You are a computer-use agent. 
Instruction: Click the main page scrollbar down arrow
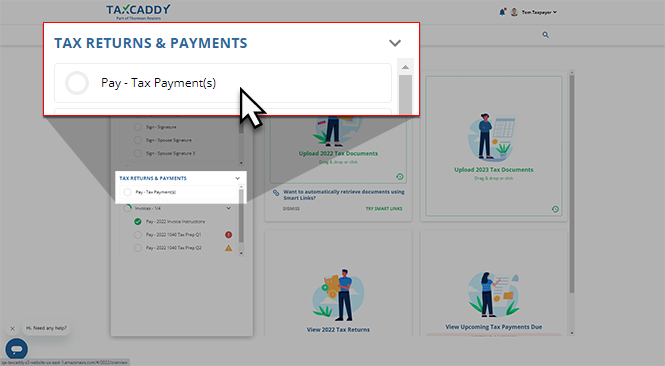tap(572, 333)
